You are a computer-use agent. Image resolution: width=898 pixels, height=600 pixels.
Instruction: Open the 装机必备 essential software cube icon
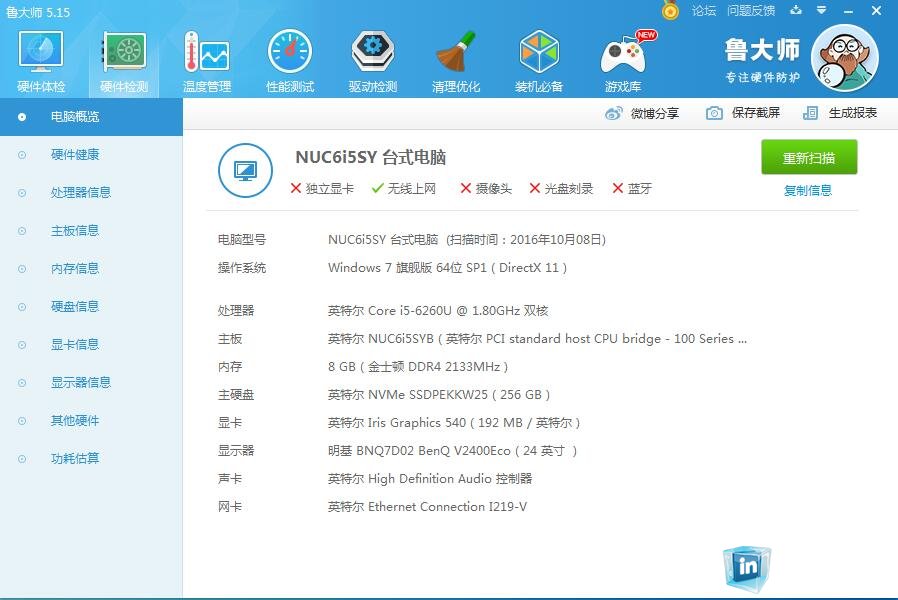[539, 61]
